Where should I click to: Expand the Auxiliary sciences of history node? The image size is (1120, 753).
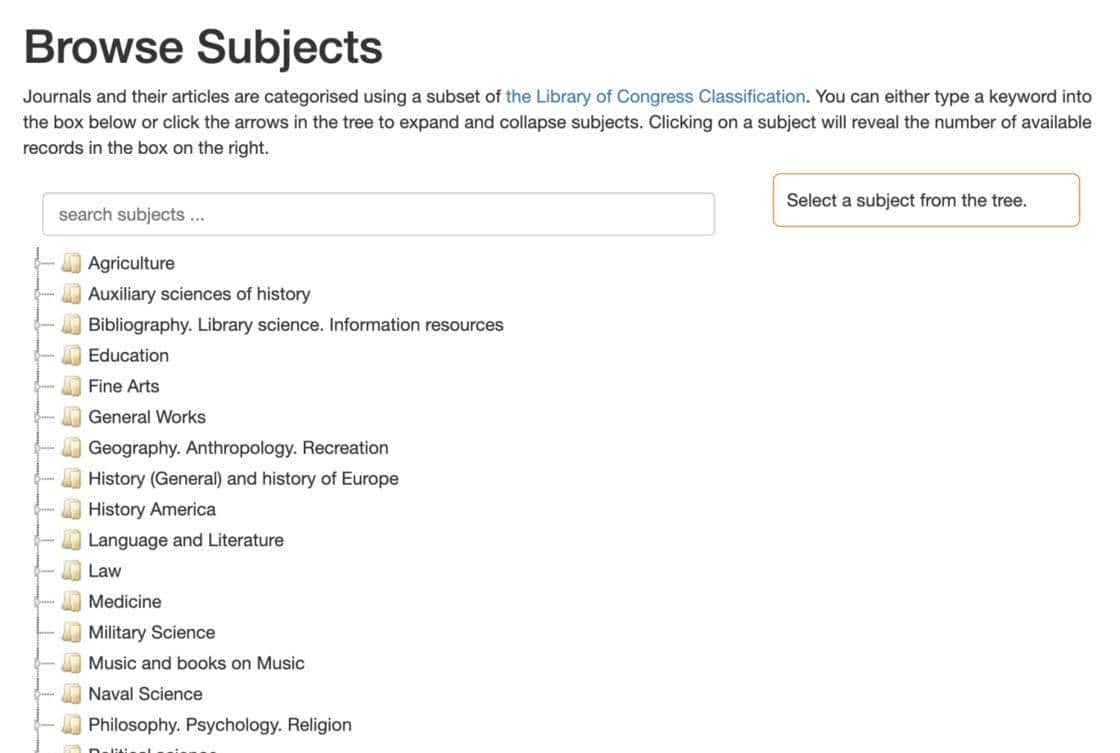tap(38, 294)
